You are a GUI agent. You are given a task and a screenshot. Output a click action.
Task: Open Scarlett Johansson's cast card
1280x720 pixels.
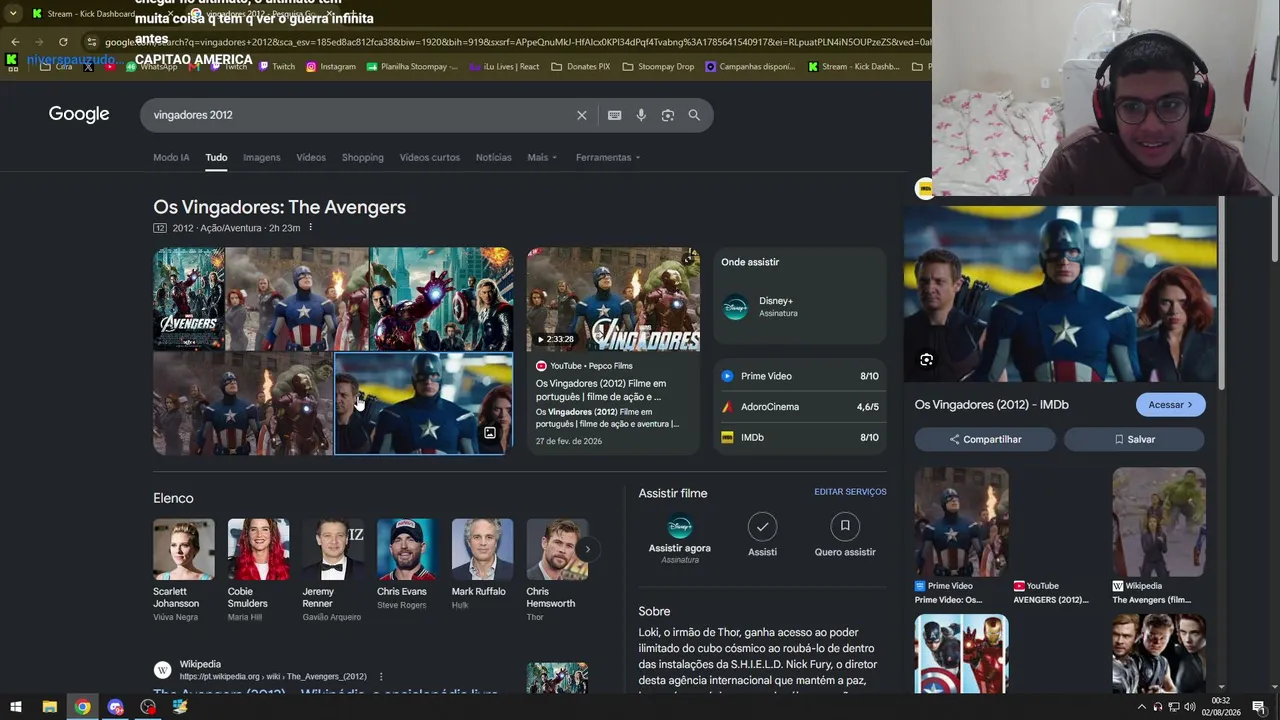click(x=184, y=570)
